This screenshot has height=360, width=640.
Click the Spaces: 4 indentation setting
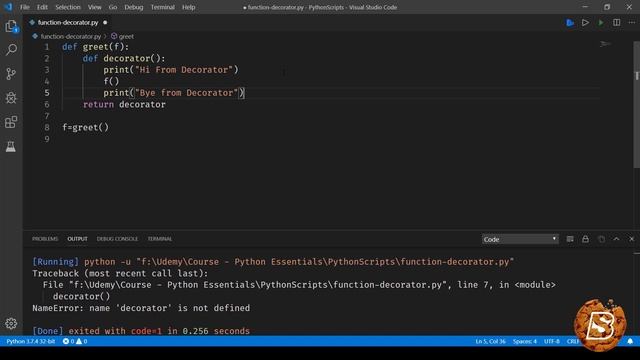coord(524,341)
